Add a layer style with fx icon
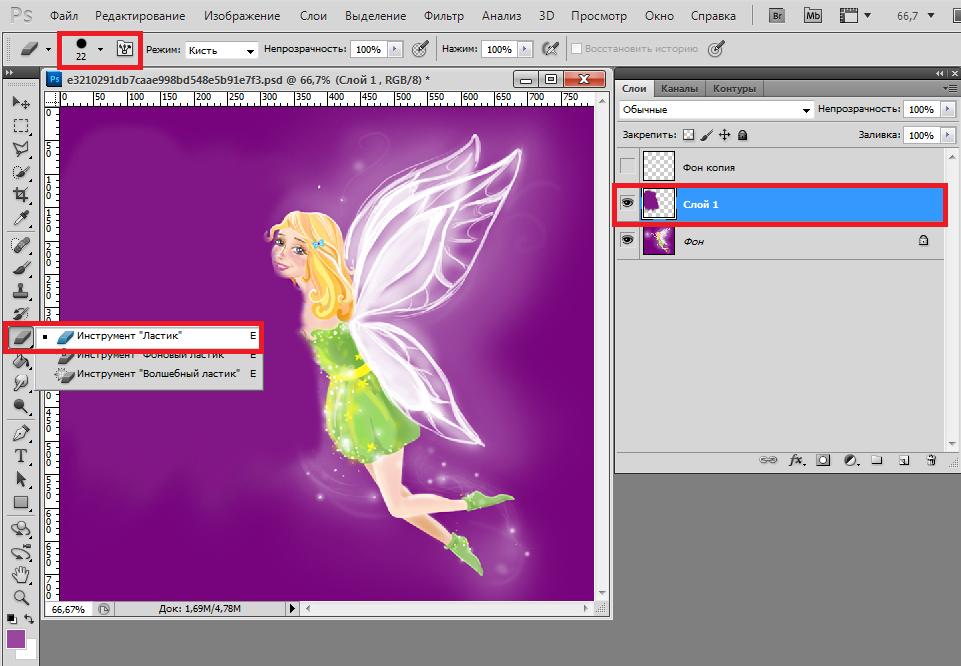The height and width of the screenshot is (666, 961). 796,460
